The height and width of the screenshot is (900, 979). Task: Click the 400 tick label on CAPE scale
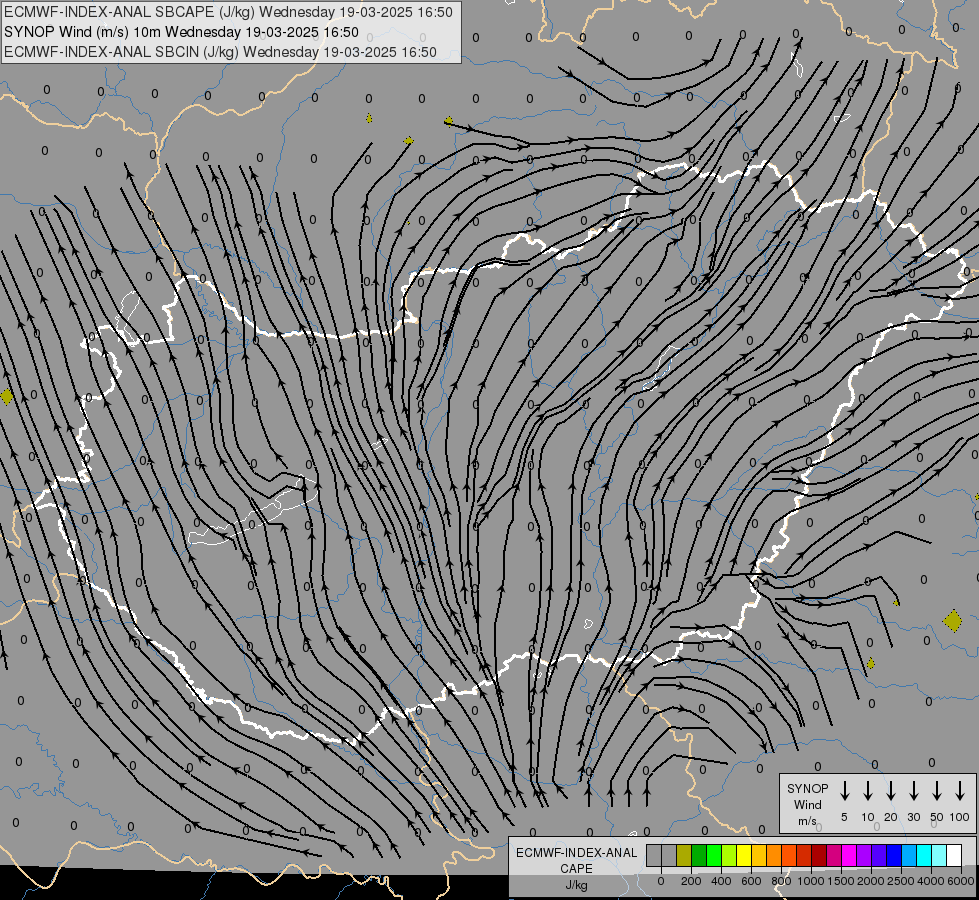coord(721,881)
